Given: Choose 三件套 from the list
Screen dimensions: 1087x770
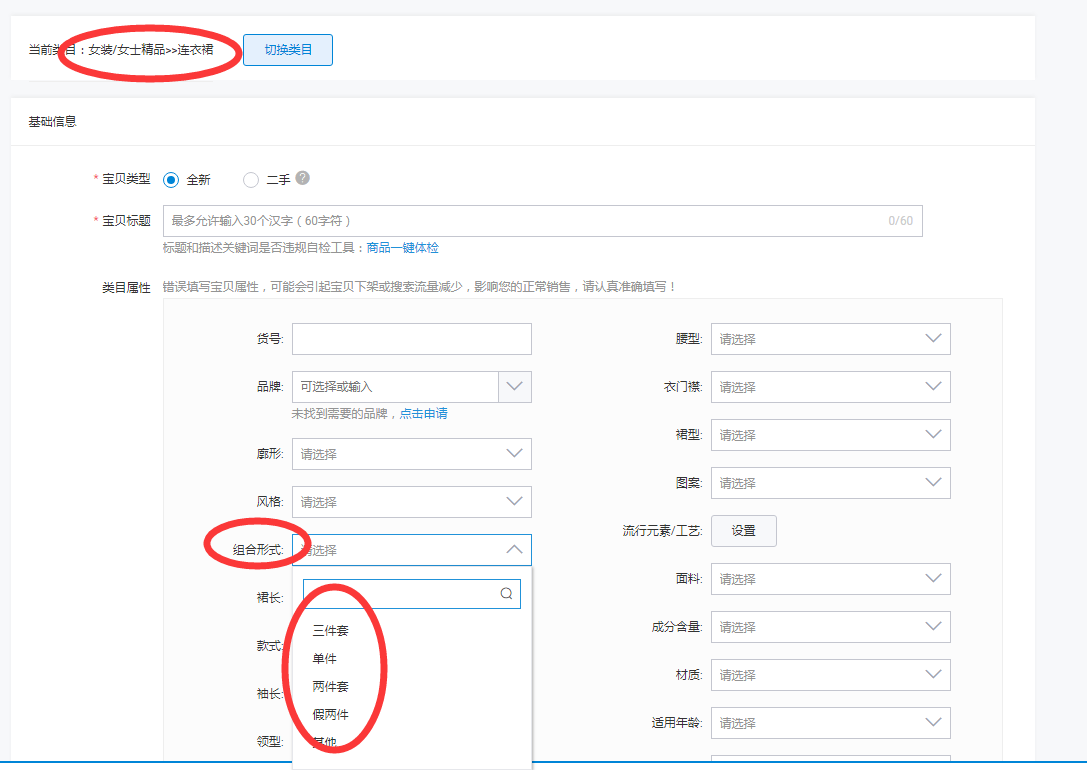Looking at the screenshot, I should coord(330,631).
